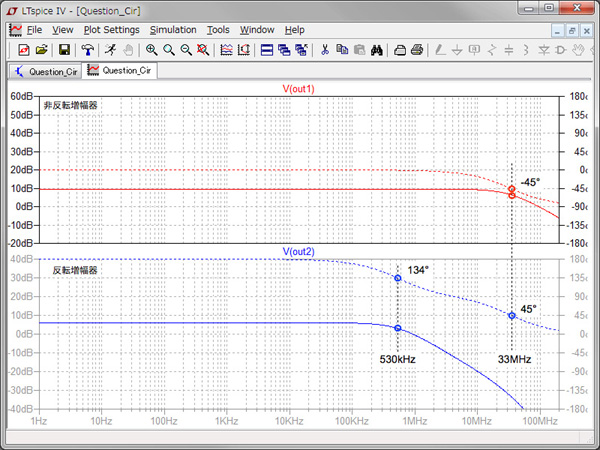600x450 pixels.
Task: Click the New Schematic toolbar icon
Action: tap(23, 49)
